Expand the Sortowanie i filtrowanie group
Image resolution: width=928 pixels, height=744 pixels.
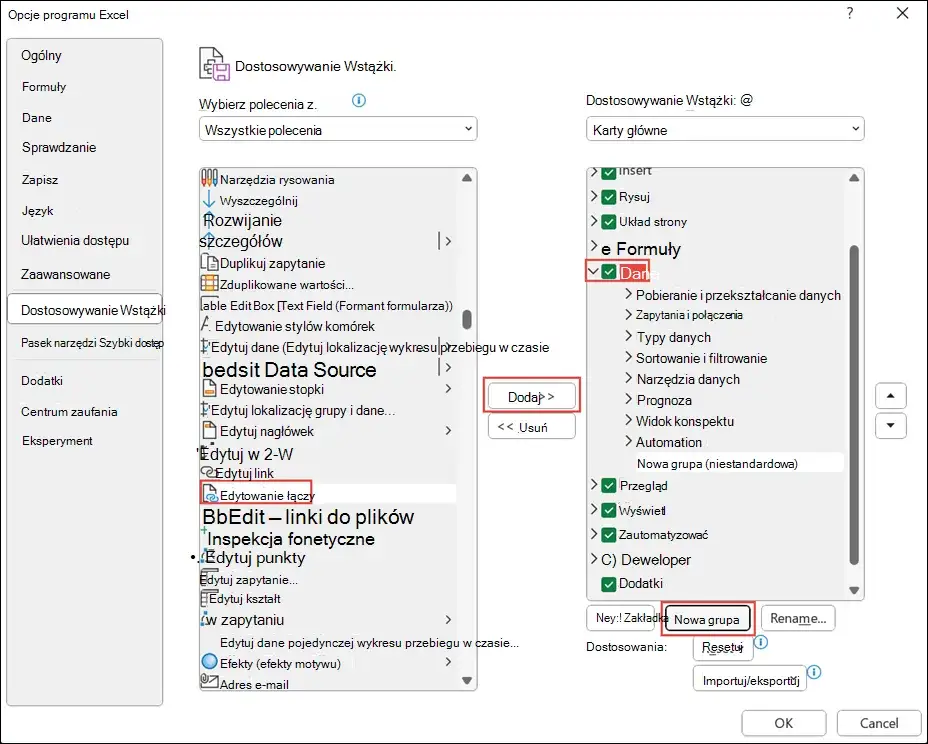click(628, 358)
